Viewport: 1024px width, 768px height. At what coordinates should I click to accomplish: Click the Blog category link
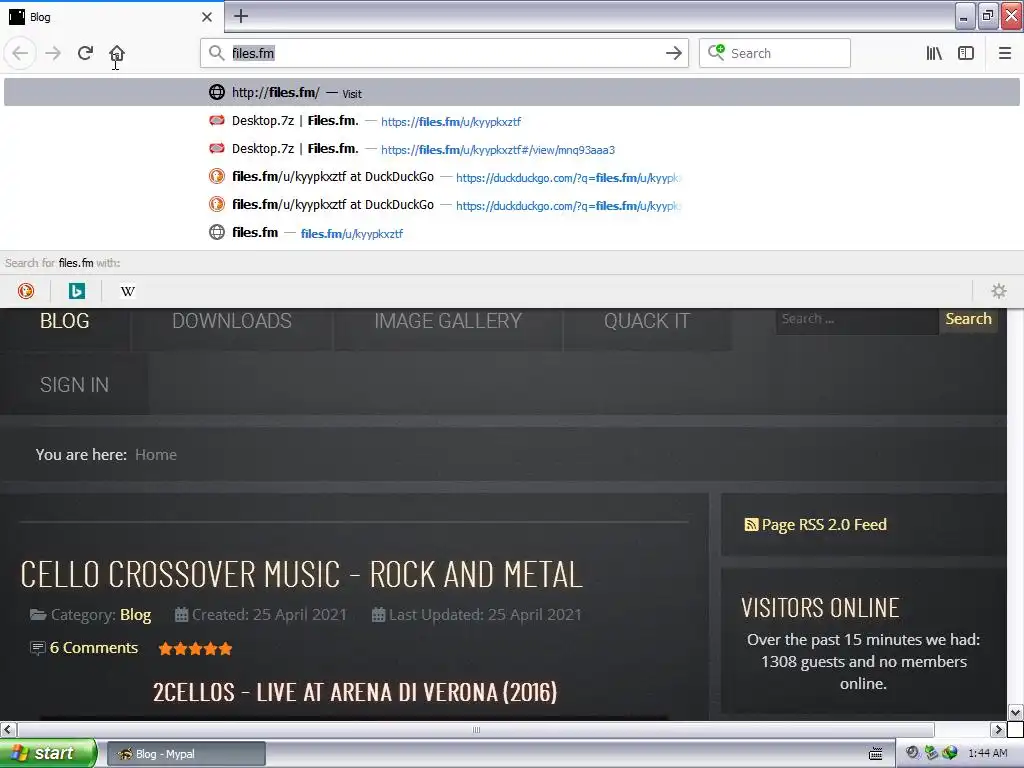point(135,615)
